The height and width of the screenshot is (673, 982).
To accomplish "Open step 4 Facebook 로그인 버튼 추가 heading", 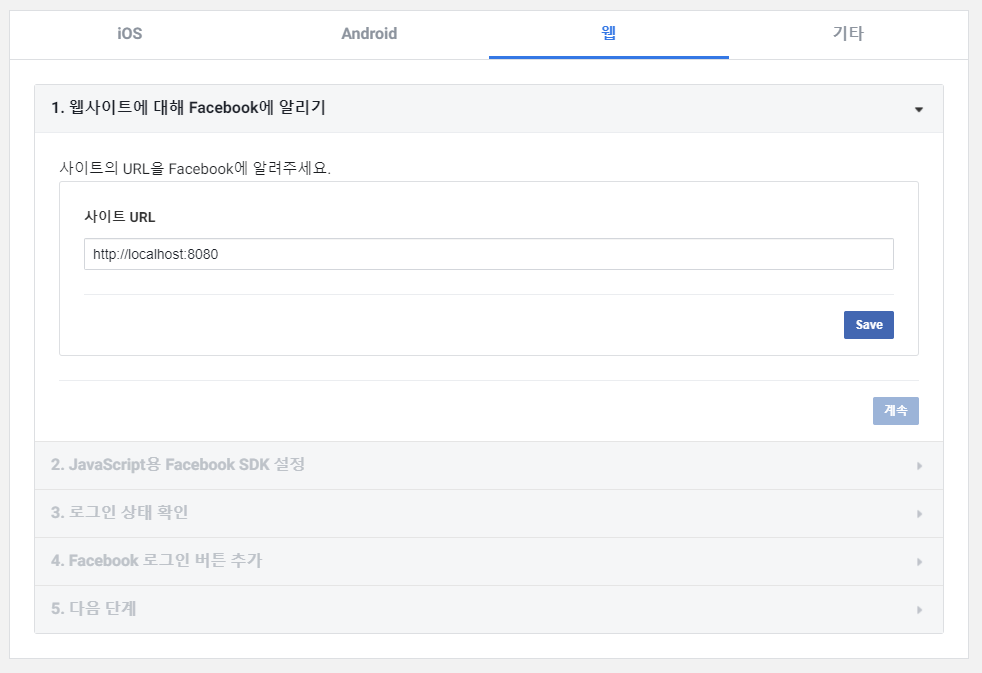I will (x=157, y=560).
